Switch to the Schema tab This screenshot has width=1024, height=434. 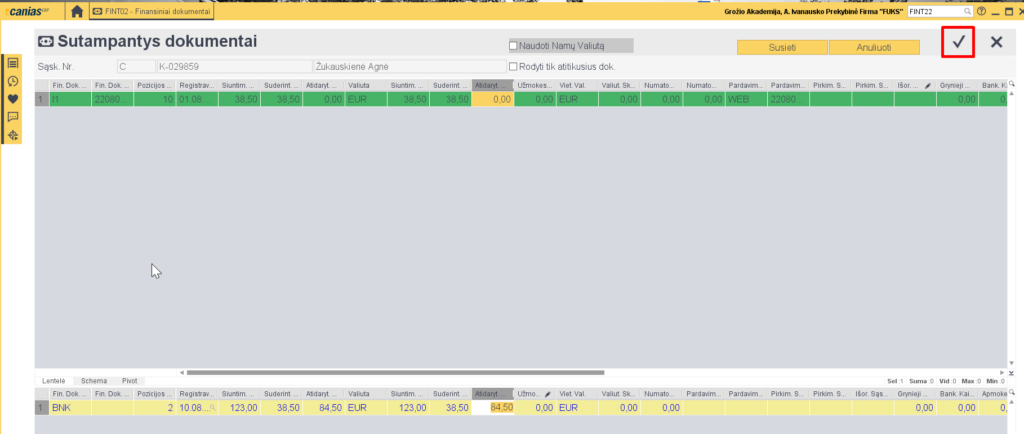94,381
